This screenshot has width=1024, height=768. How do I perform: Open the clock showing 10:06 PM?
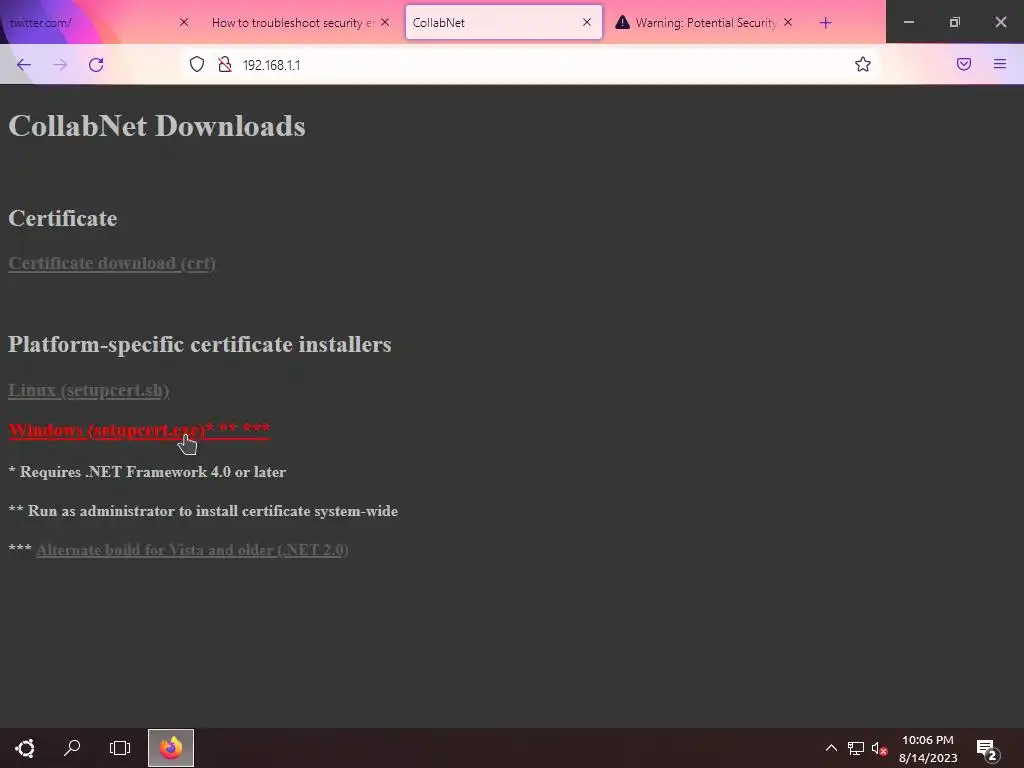click(927, 748)
